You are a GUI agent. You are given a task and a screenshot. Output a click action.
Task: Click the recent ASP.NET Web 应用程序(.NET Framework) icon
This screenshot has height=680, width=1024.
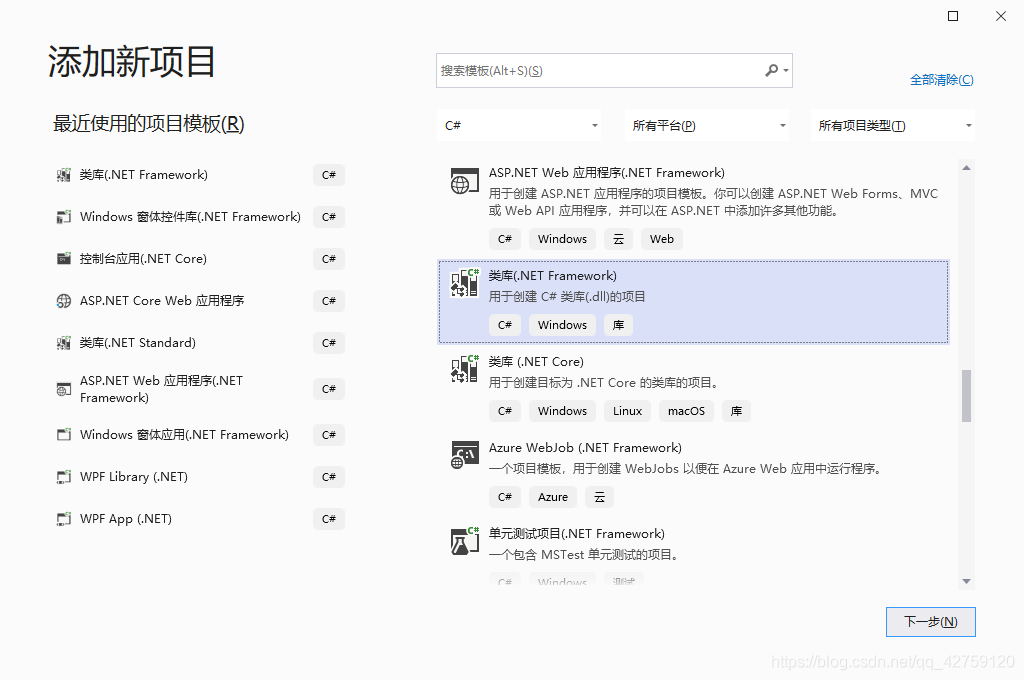(x=63, y=389)
